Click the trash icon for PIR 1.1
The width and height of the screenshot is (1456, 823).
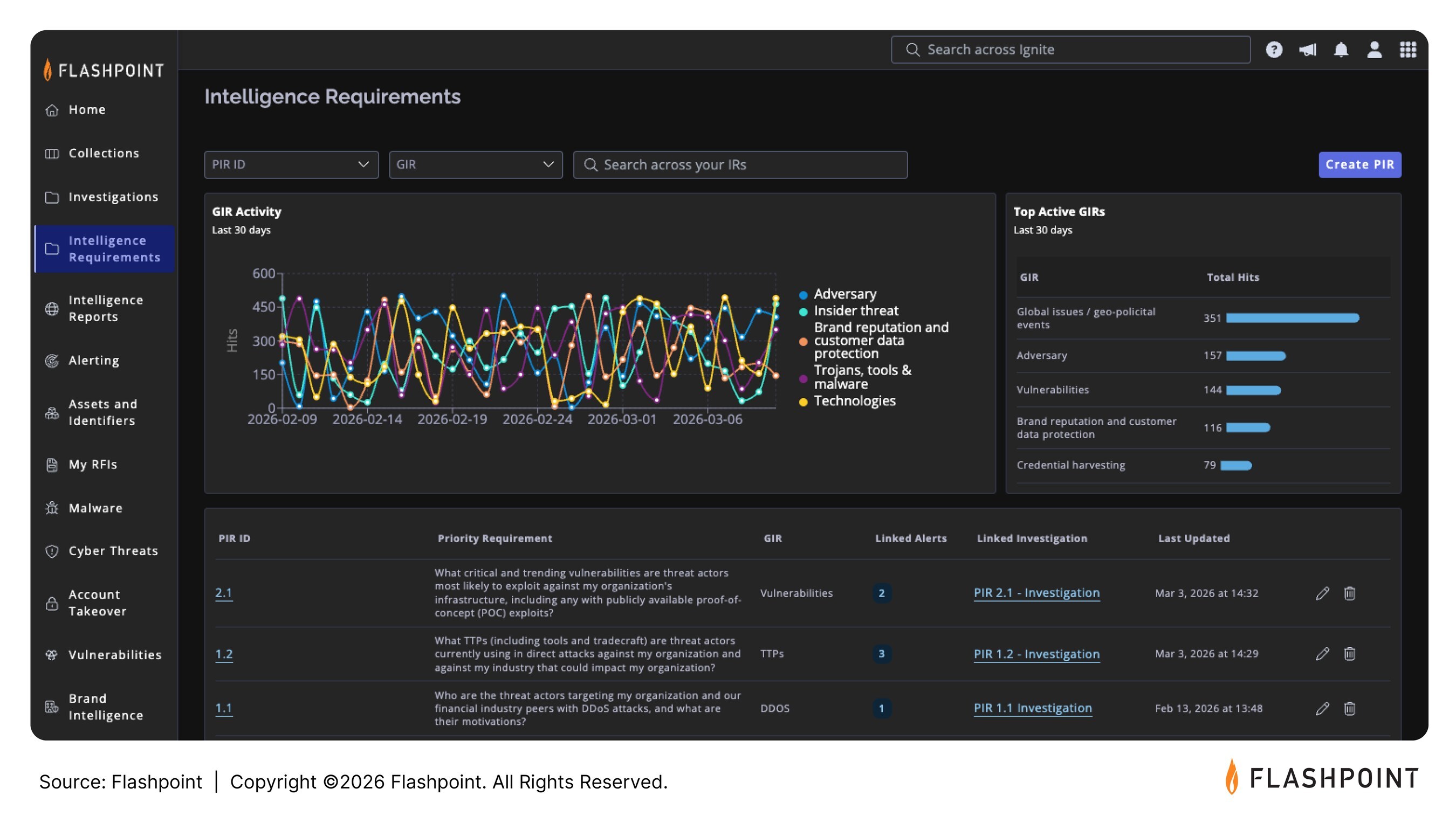click(1349, 708)
